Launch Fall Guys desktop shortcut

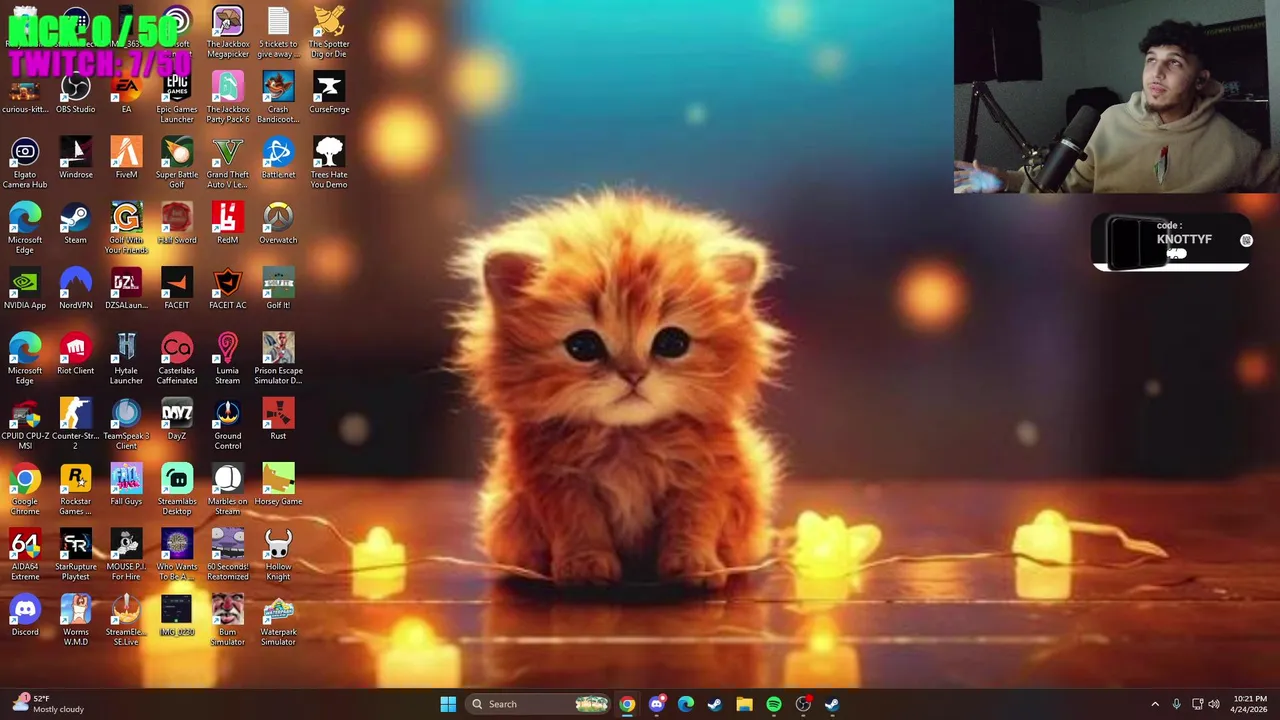(x=126, y=485)
